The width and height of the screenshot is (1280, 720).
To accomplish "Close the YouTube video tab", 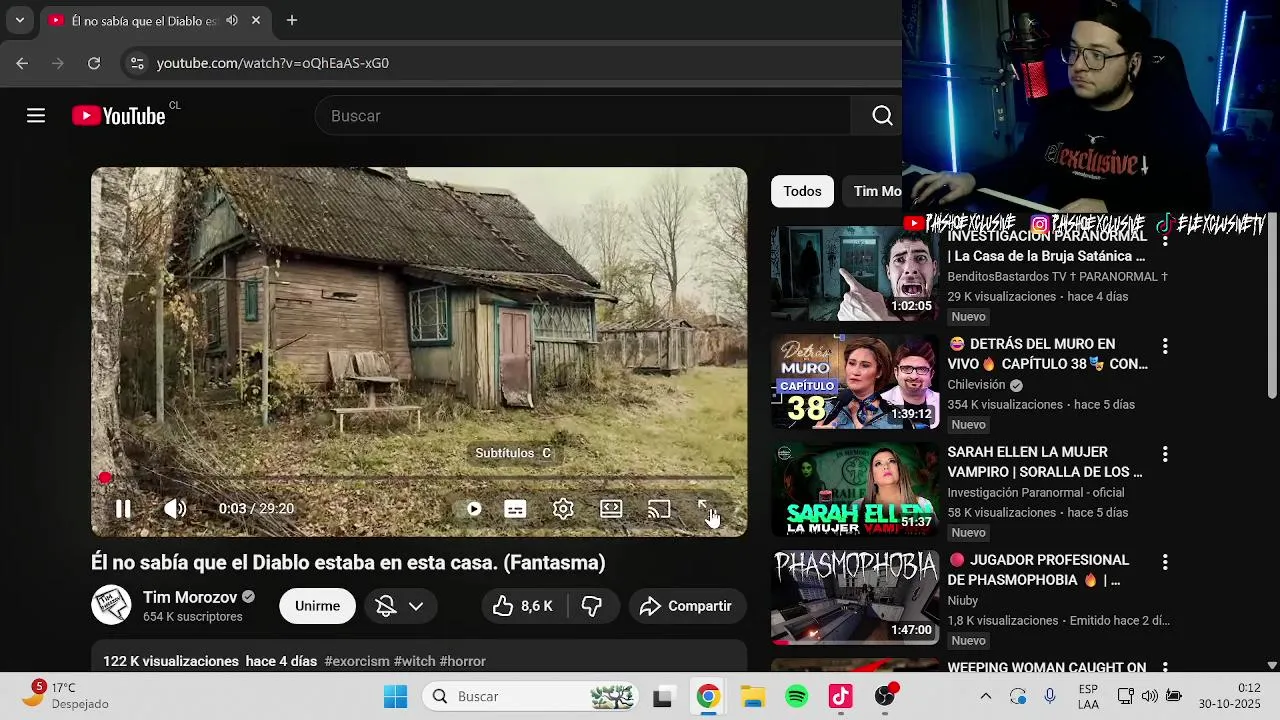I will point(256,20).
